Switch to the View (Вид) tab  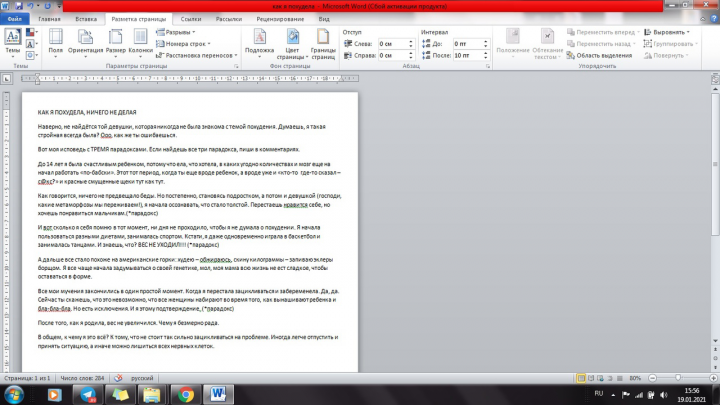324,19
